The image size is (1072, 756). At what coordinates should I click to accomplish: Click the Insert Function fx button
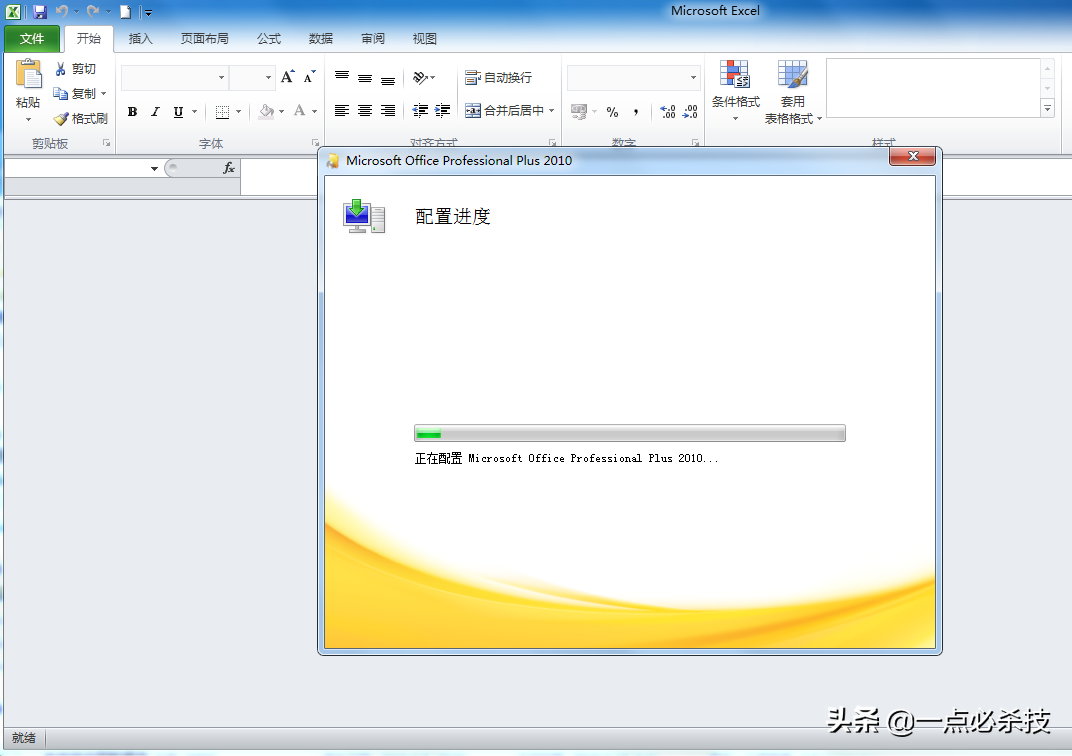click(229, 168)
